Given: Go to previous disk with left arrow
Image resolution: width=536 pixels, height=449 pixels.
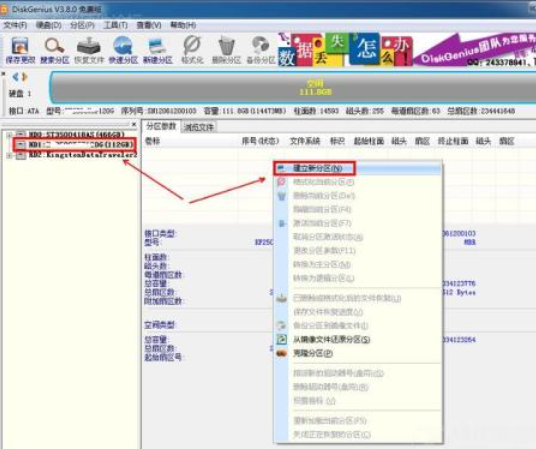Looking at the screenshot, I should 15,77.
